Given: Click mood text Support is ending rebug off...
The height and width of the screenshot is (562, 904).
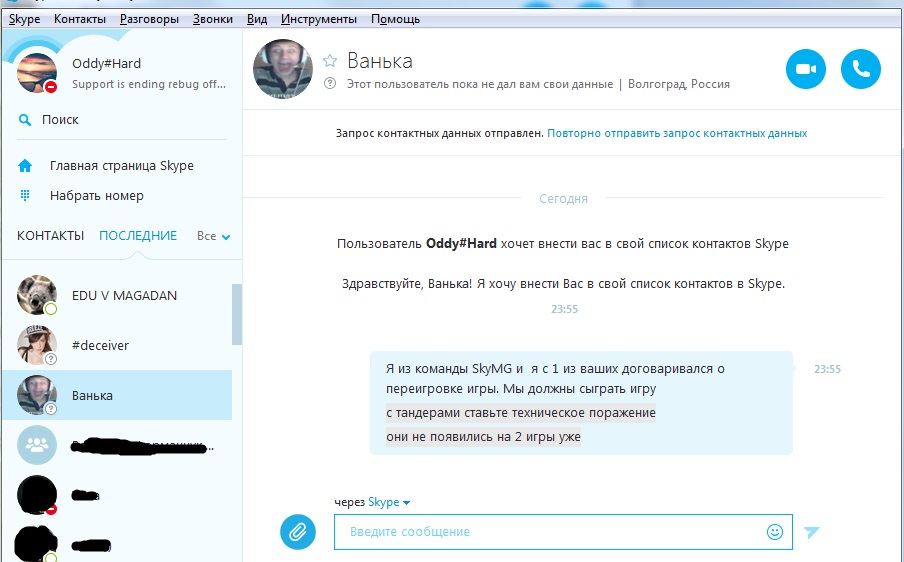Looking at the screenshot, I should point(149,84).
